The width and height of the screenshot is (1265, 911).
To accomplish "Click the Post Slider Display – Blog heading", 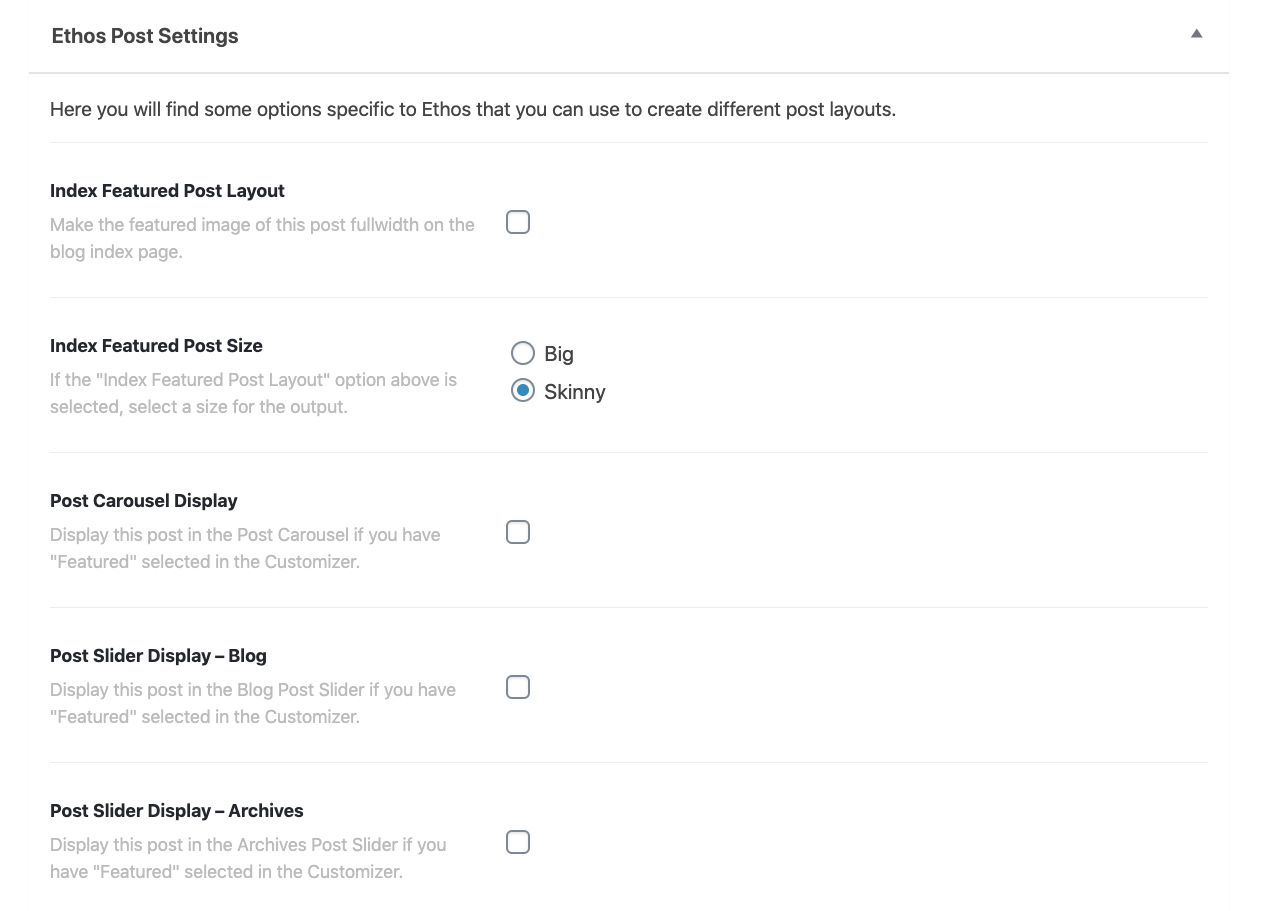I will [x=158, y=655].
